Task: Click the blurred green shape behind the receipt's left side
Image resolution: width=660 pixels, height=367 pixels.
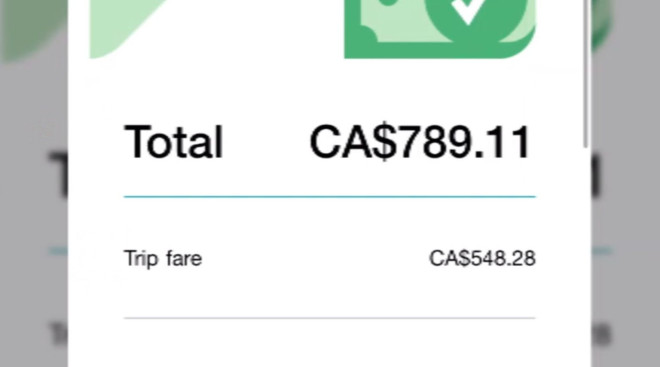Action: pyautogui.click(x=34, y=29)
